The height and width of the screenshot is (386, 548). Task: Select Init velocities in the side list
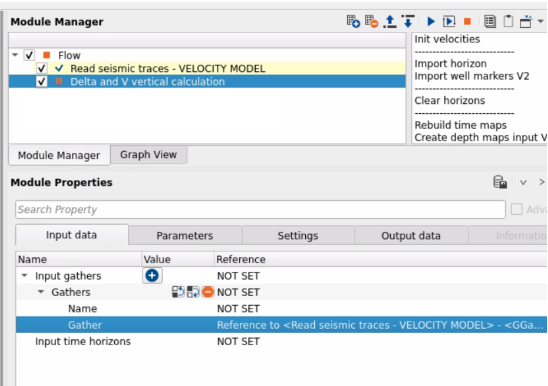[447, 39]
